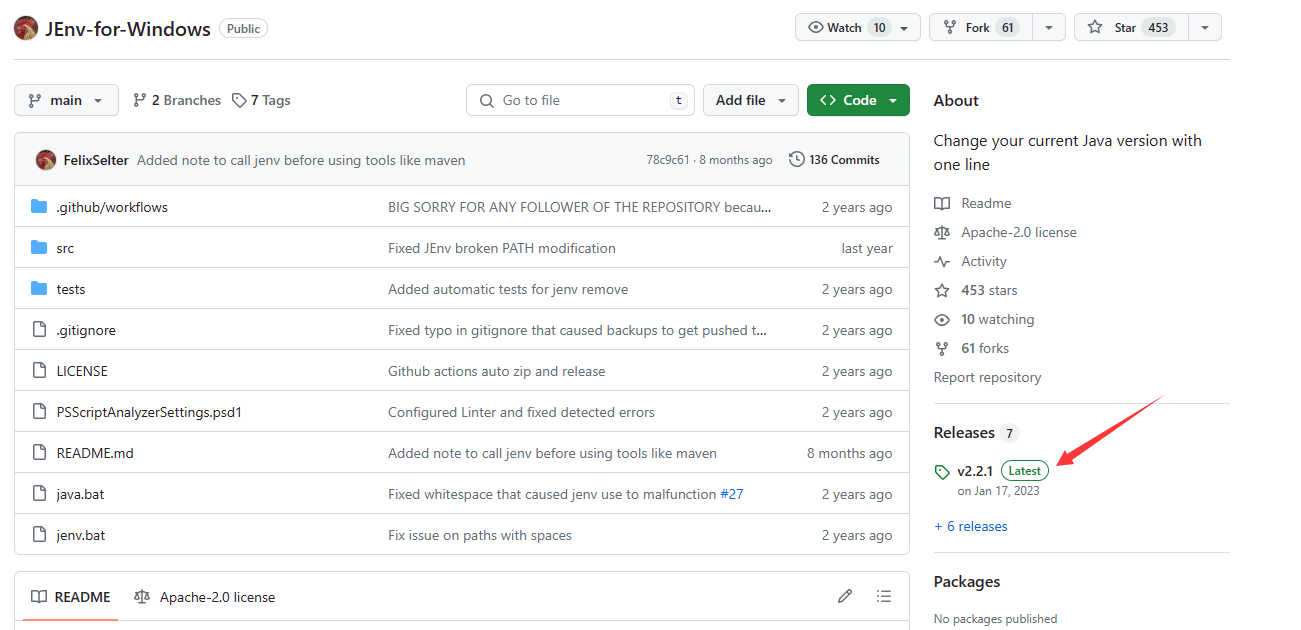Click the JEnv-for-Windows repository owner avatar
Viewport: 1301px width, 630px height.
[26, 28]
